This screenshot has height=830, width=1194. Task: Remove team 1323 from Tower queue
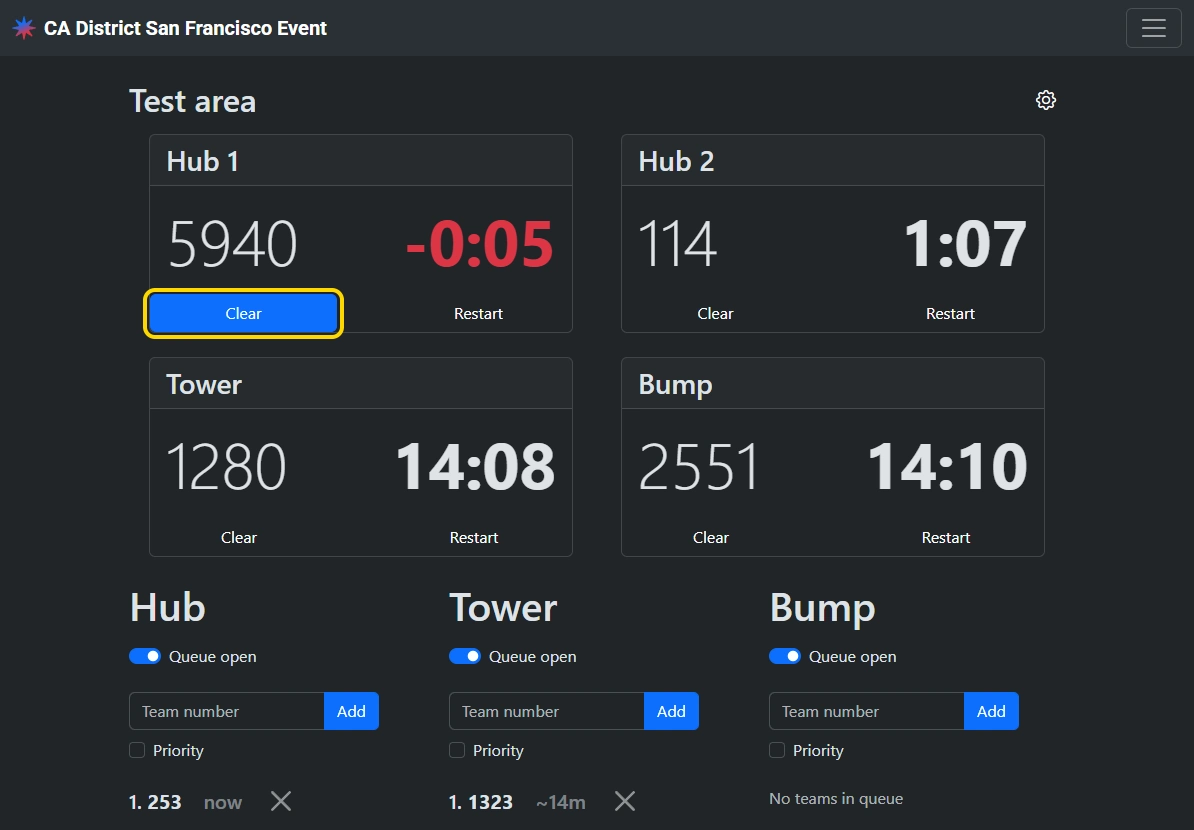click(x=625, y=801)
